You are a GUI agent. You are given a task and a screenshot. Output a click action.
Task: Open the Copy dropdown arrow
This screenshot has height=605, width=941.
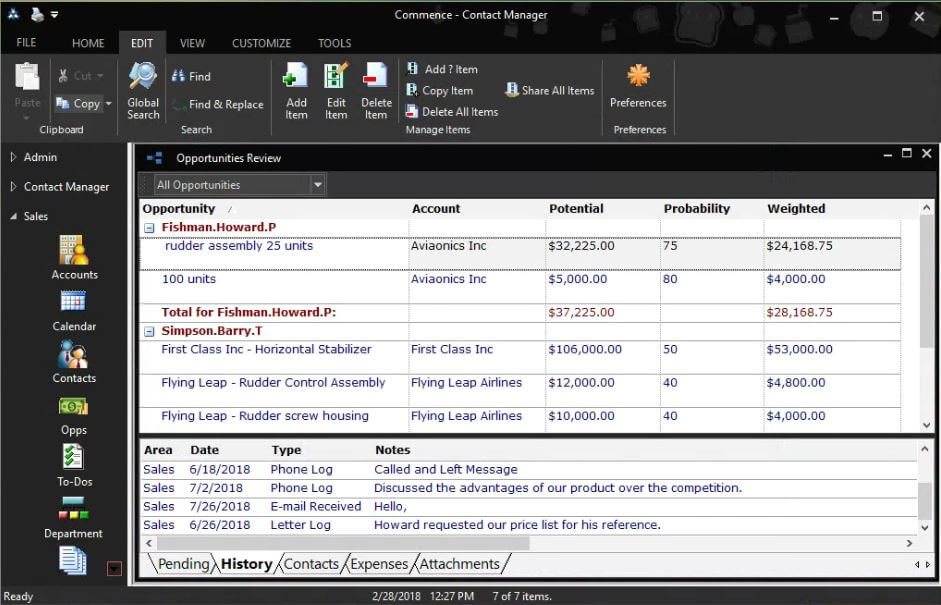click(109, 104)
